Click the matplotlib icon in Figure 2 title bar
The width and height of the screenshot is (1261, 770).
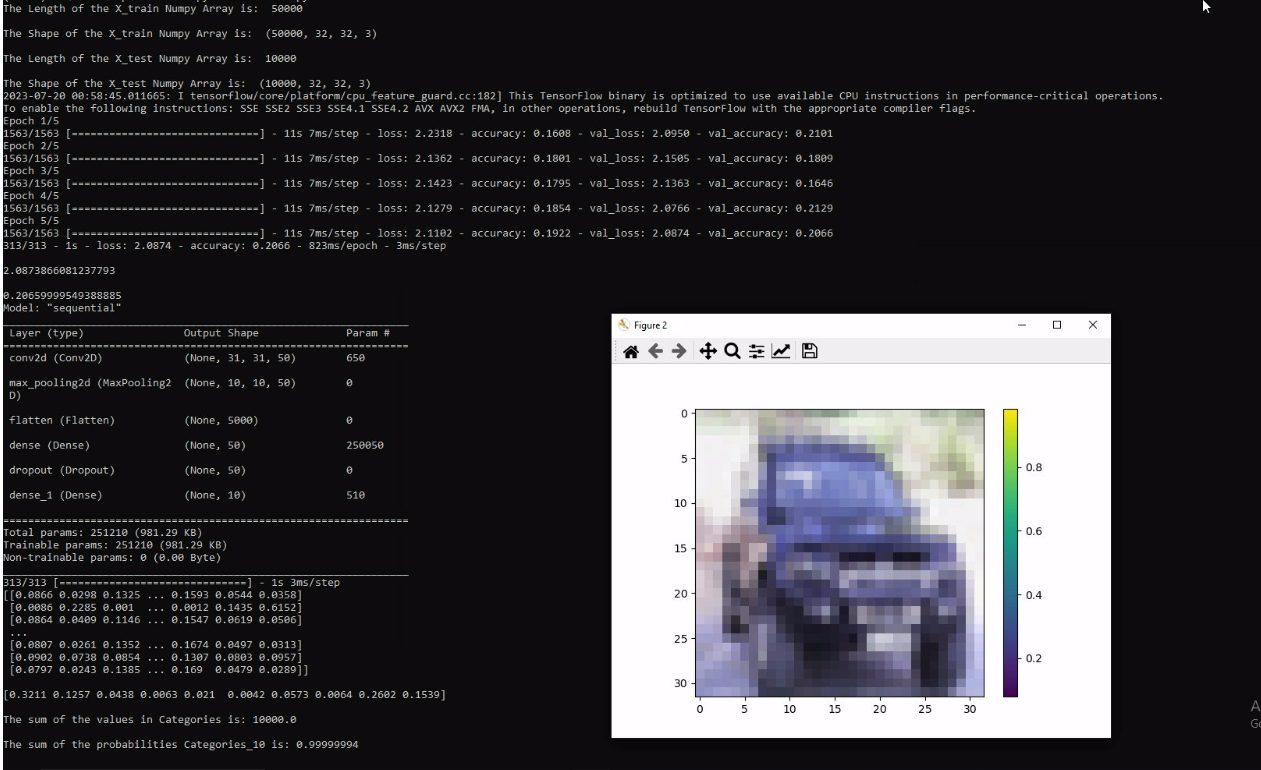pyautogui.click(x=624, y=325)
